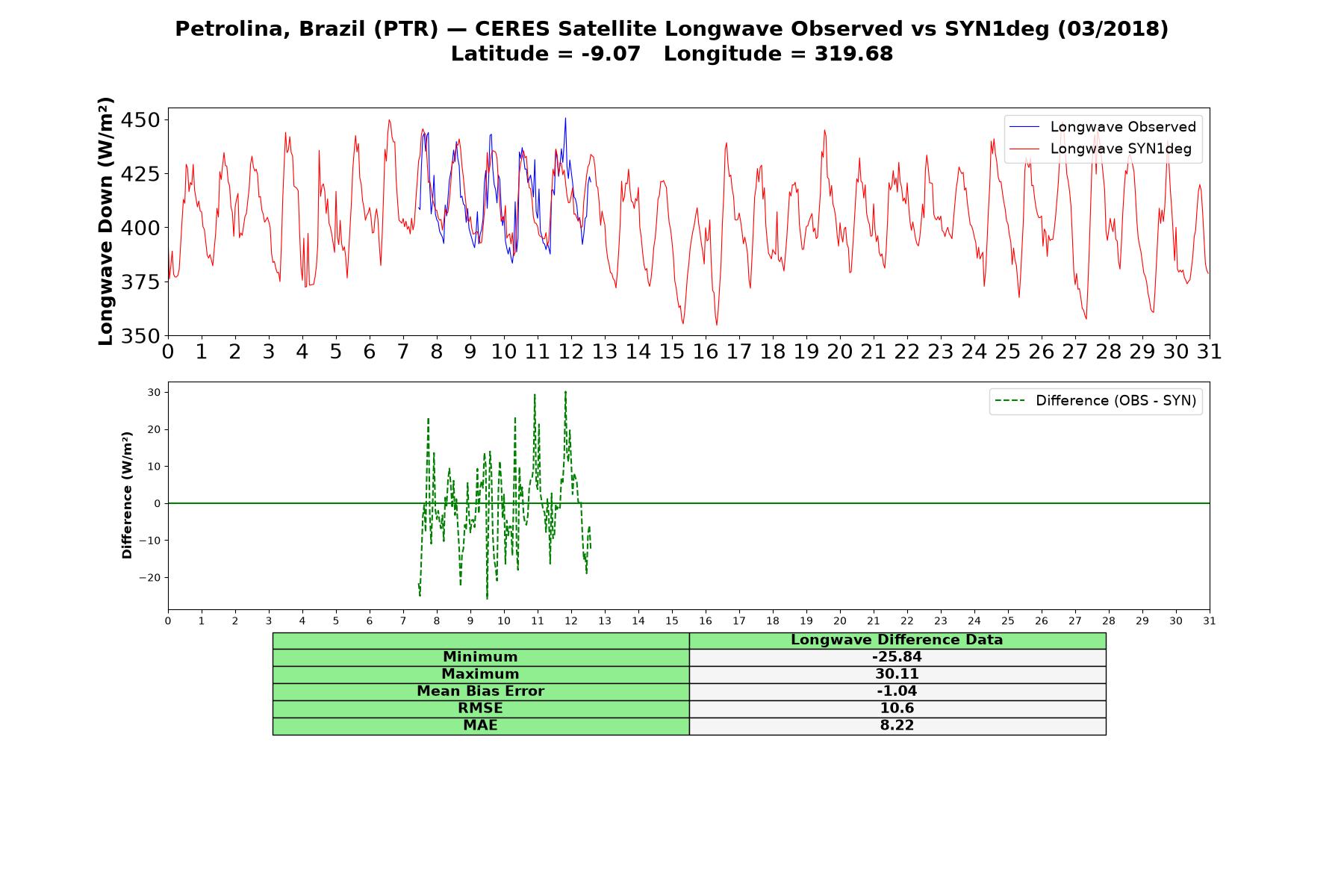Click day 31 tick on lower x-axis
The image size is (1344, 896).
click(1210, 620)
